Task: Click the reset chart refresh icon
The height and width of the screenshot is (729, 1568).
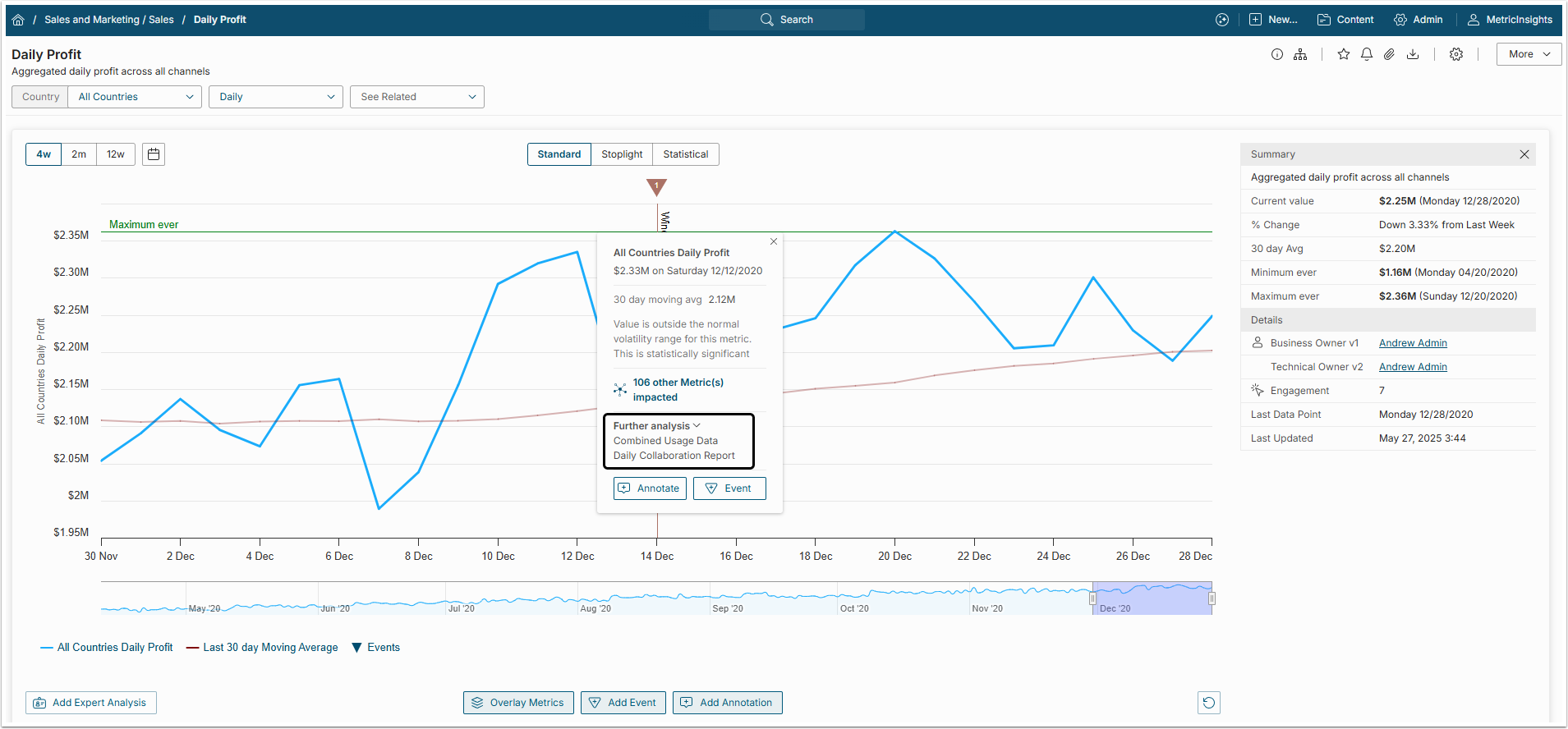Action: tap(1208, 703)
